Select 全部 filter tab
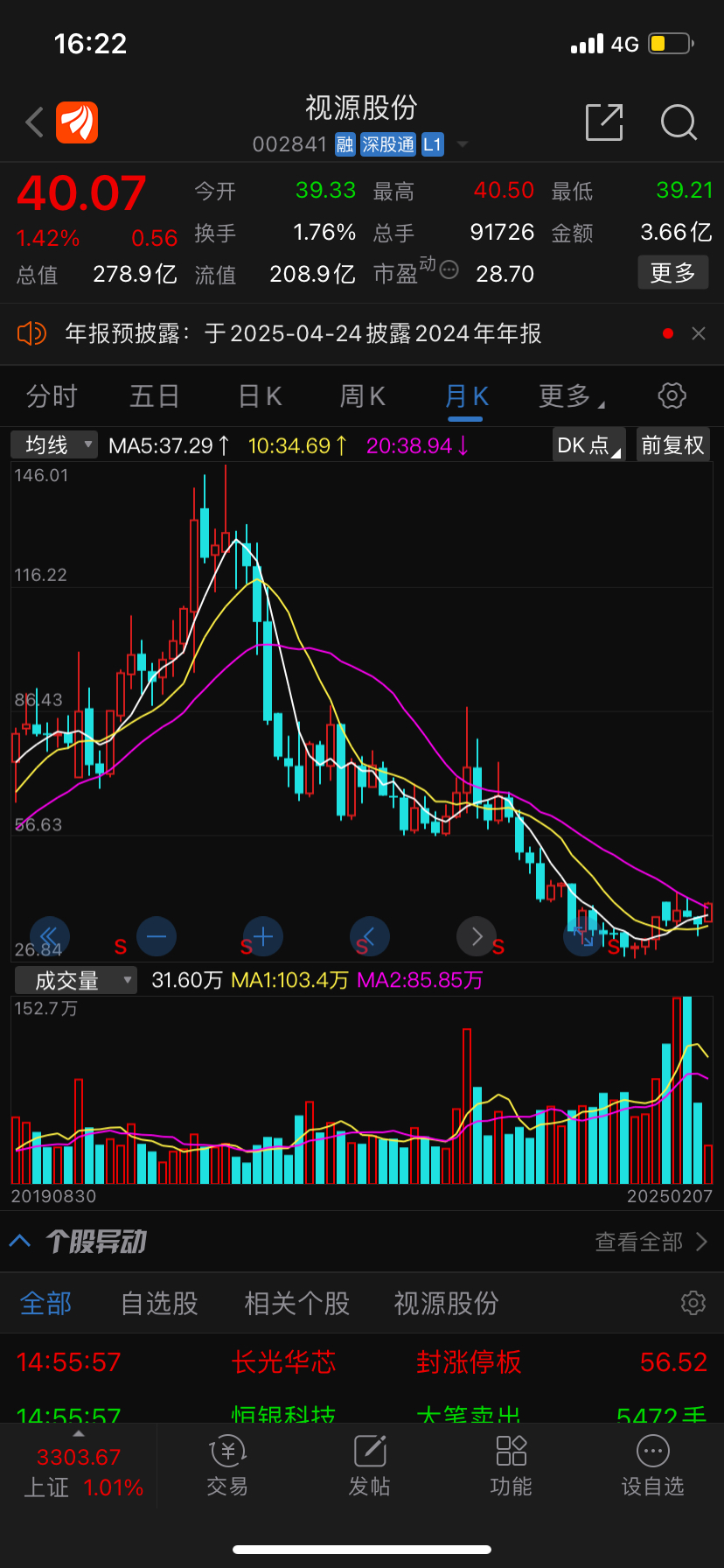The image size is (724, 1568). pos(46,1303)
